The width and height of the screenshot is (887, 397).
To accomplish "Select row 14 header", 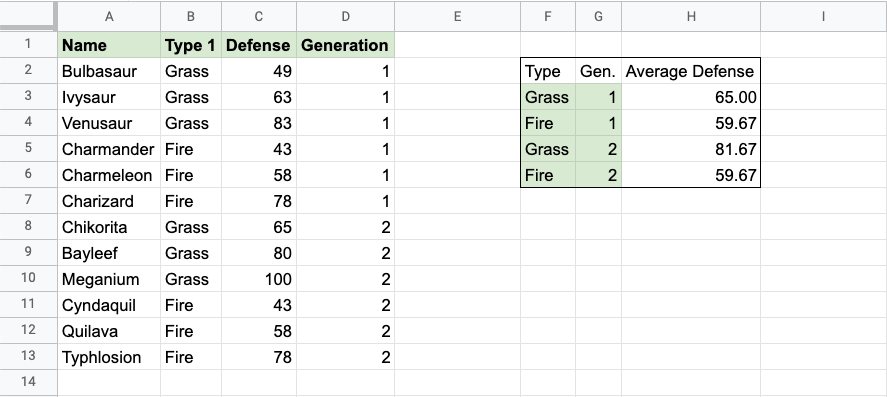I will 28,383.
